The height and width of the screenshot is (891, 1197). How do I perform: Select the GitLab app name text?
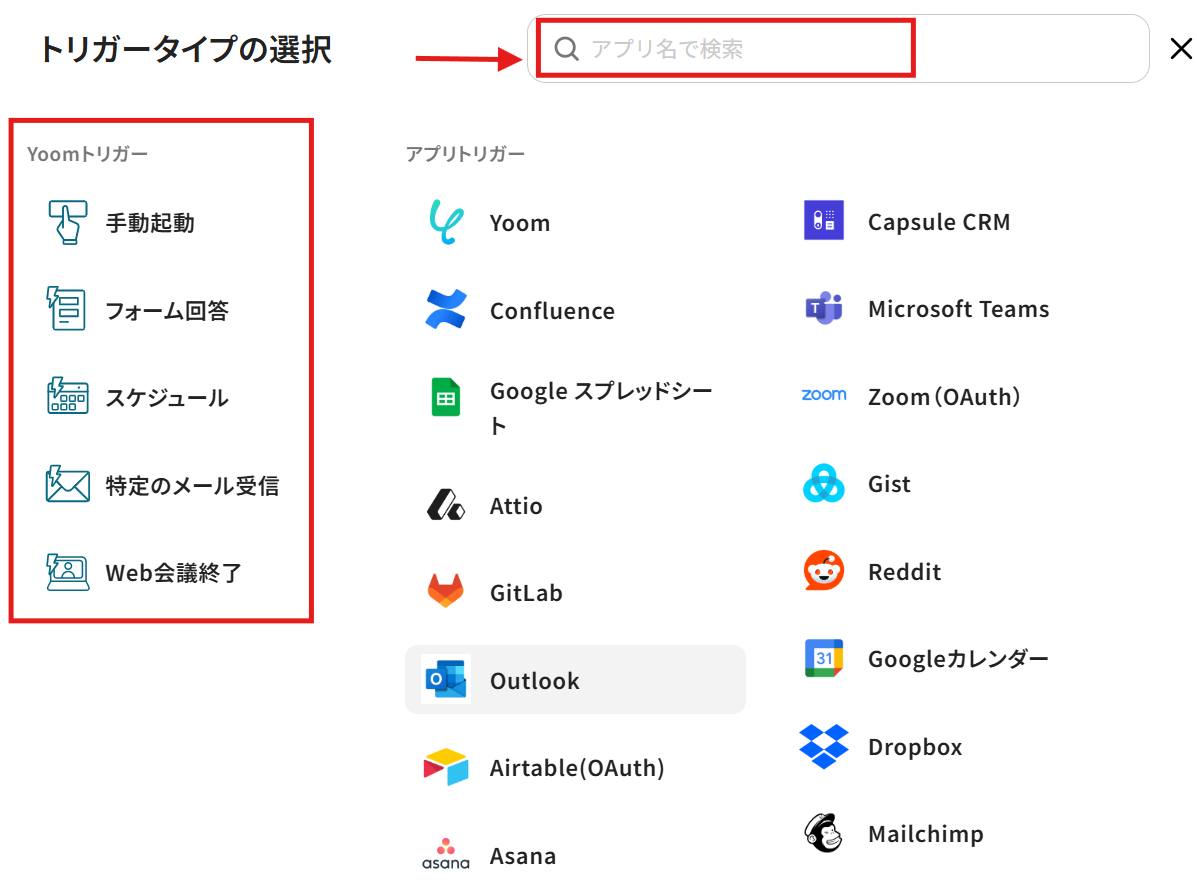pyautogui.click(x=526, y=592)
